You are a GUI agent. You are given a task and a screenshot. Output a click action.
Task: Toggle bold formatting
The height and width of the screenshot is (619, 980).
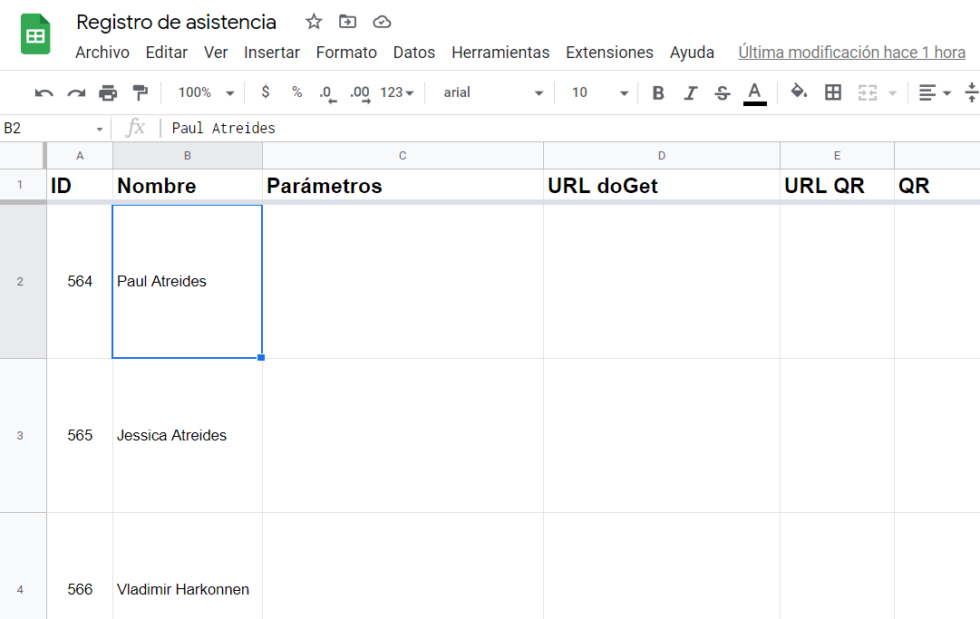[x=658, y=92]
